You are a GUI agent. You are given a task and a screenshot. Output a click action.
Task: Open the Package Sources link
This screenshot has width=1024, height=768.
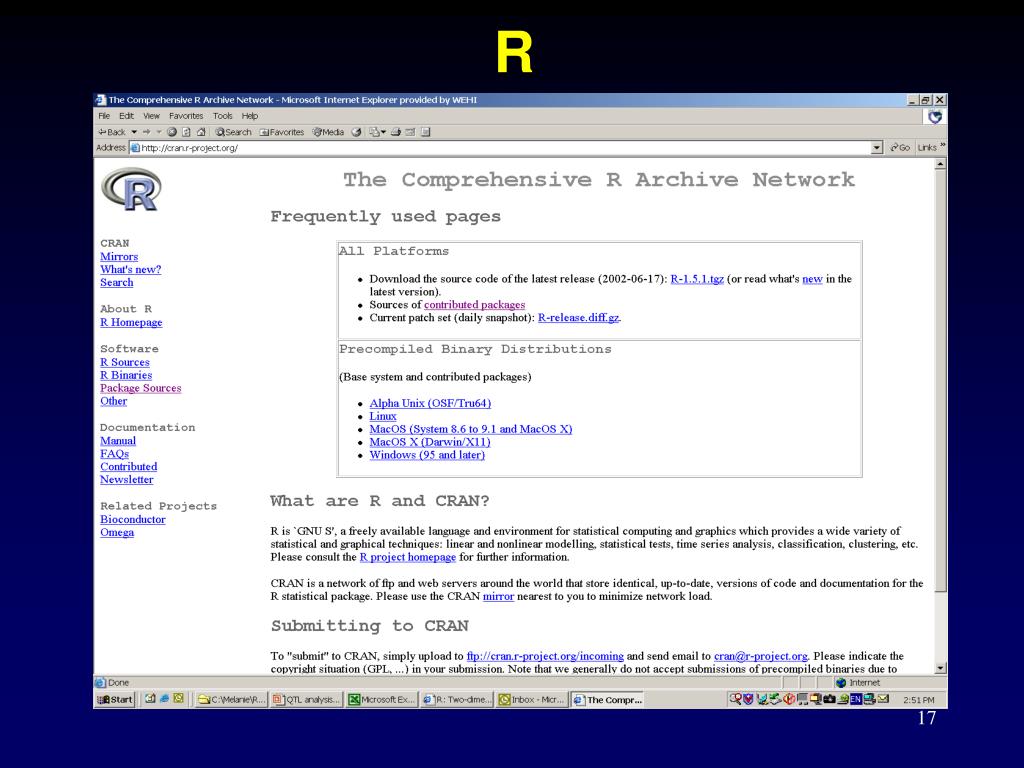(x=140, y=388)
